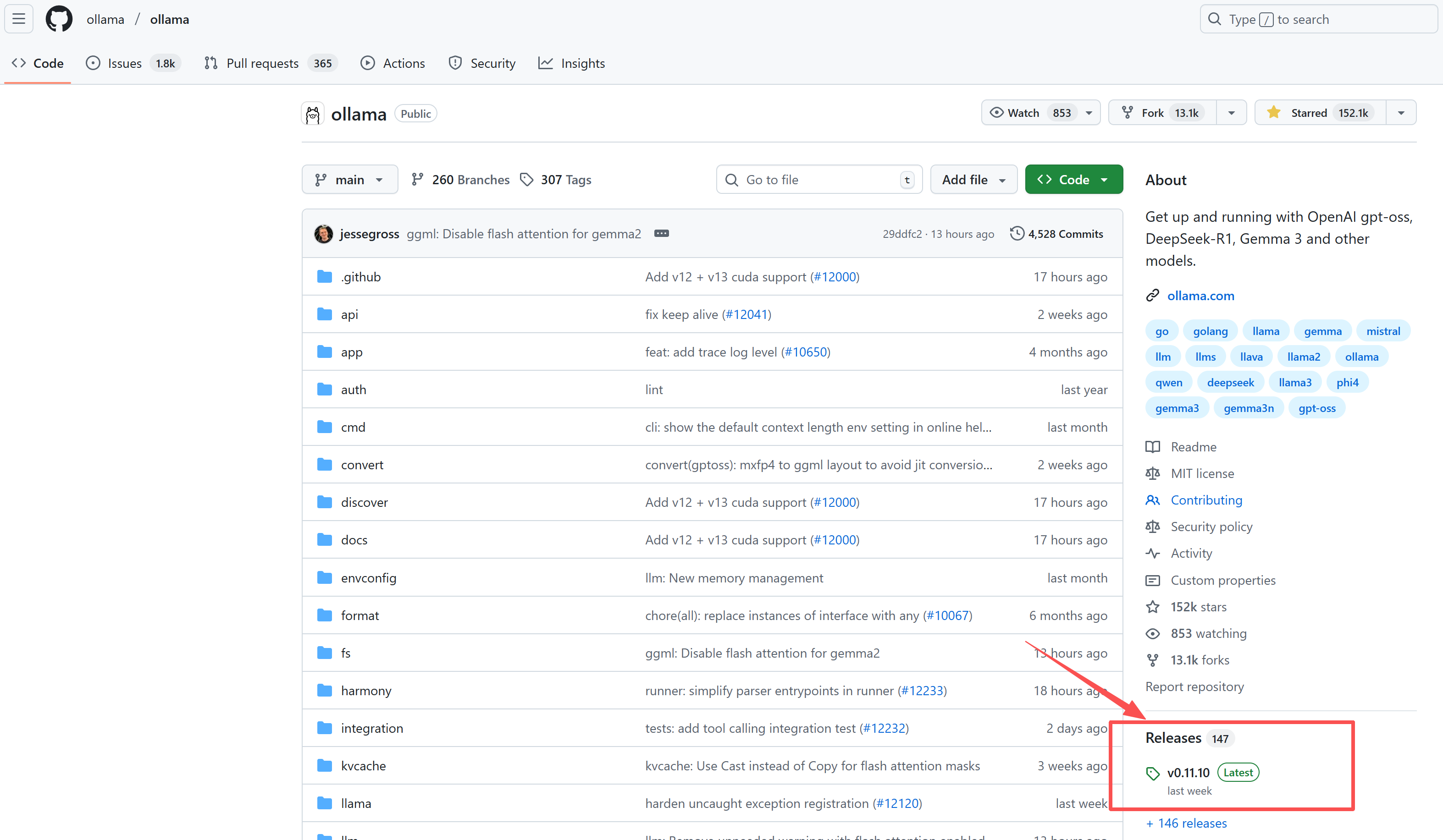Open the fork options dropdown arrow
Image resolution: width=1443 pixels, height=840 pixels.
click(1231, 113)
